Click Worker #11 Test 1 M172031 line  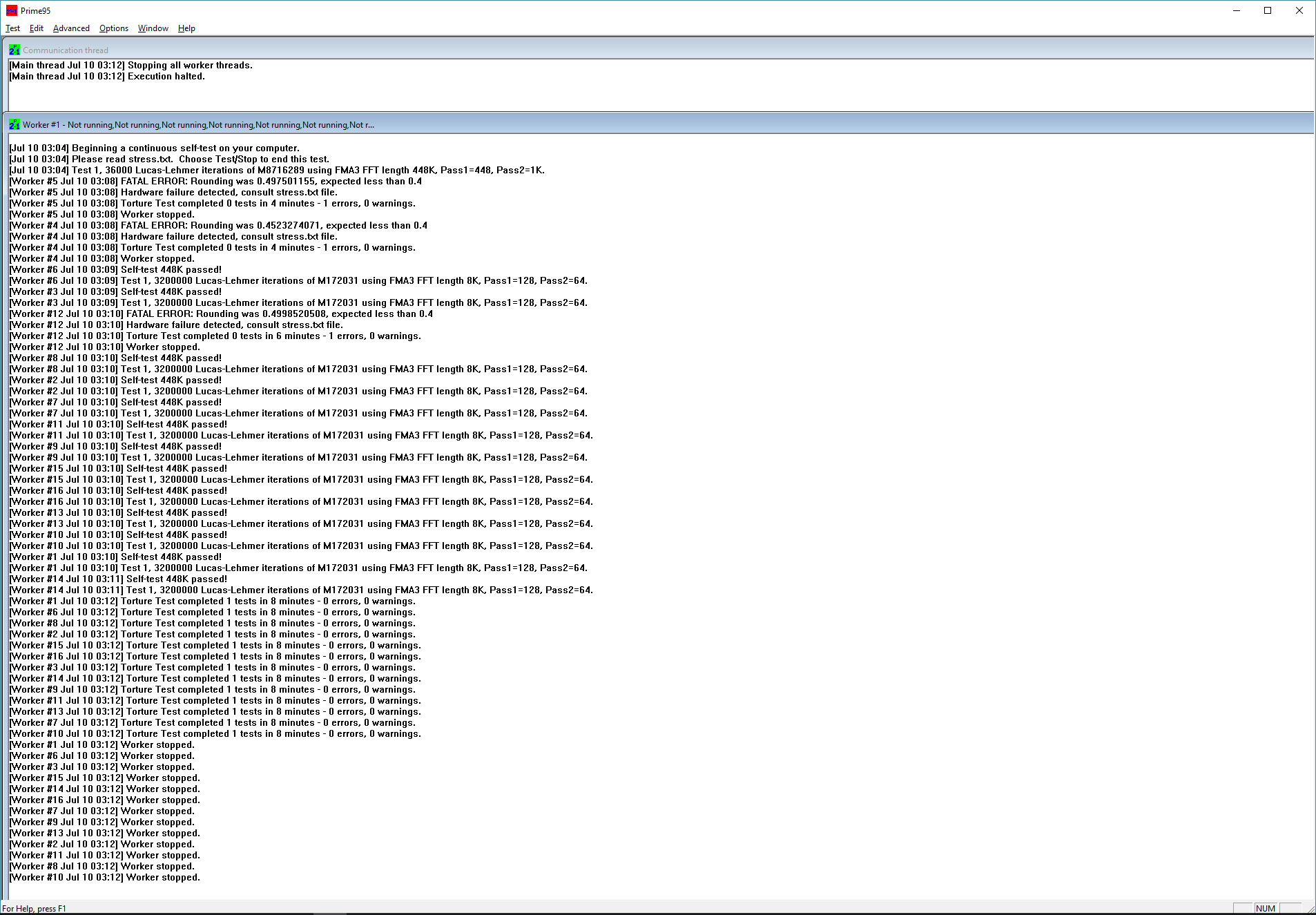(x=301, y=435)
